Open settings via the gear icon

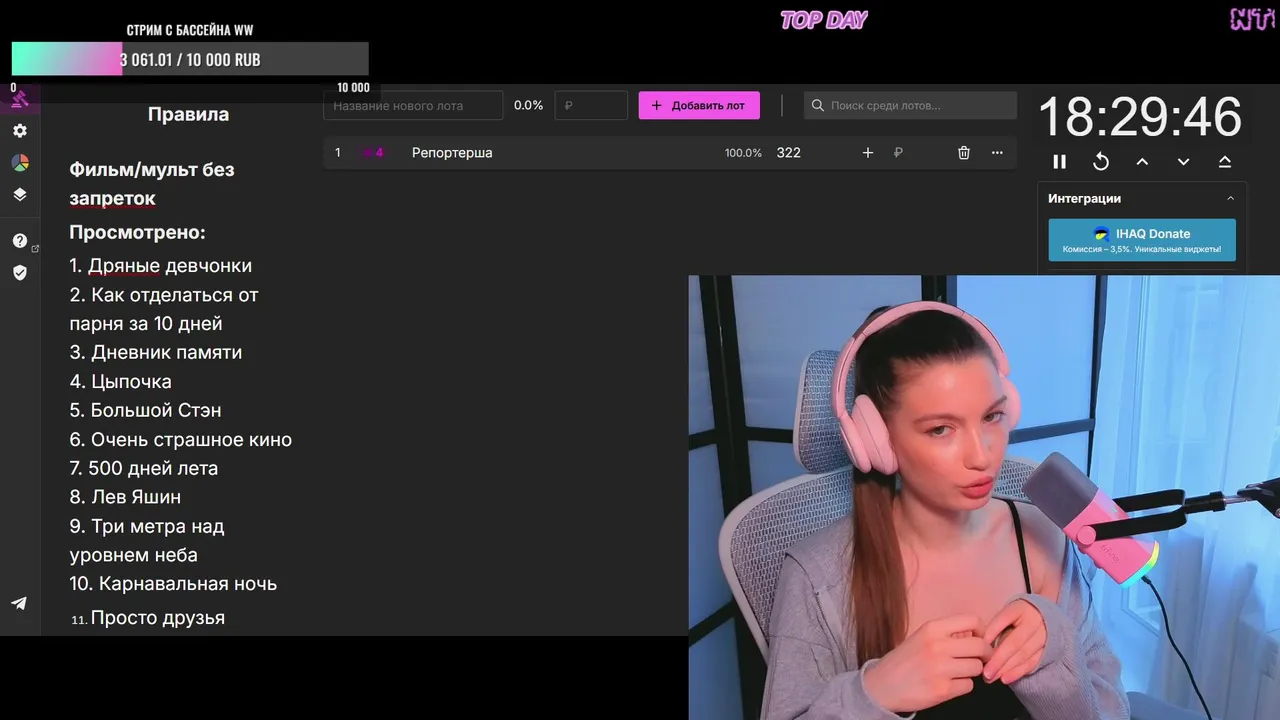coord(20,131)
